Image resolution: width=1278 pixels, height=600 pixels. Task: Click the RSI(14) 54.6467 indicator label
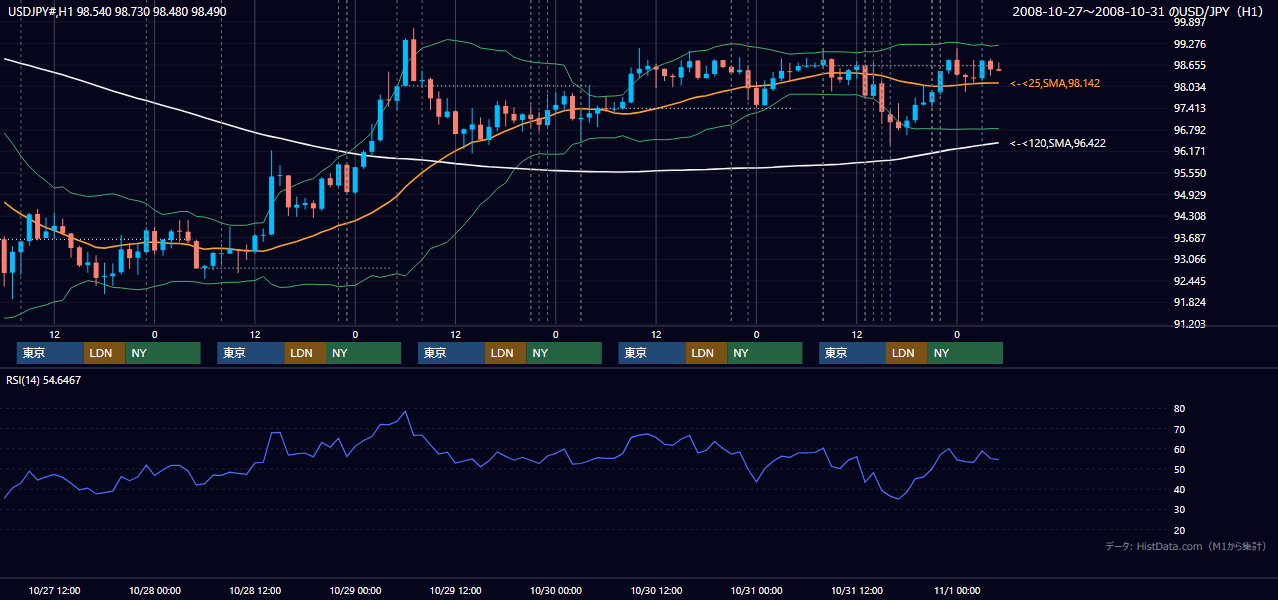point(44,380)
